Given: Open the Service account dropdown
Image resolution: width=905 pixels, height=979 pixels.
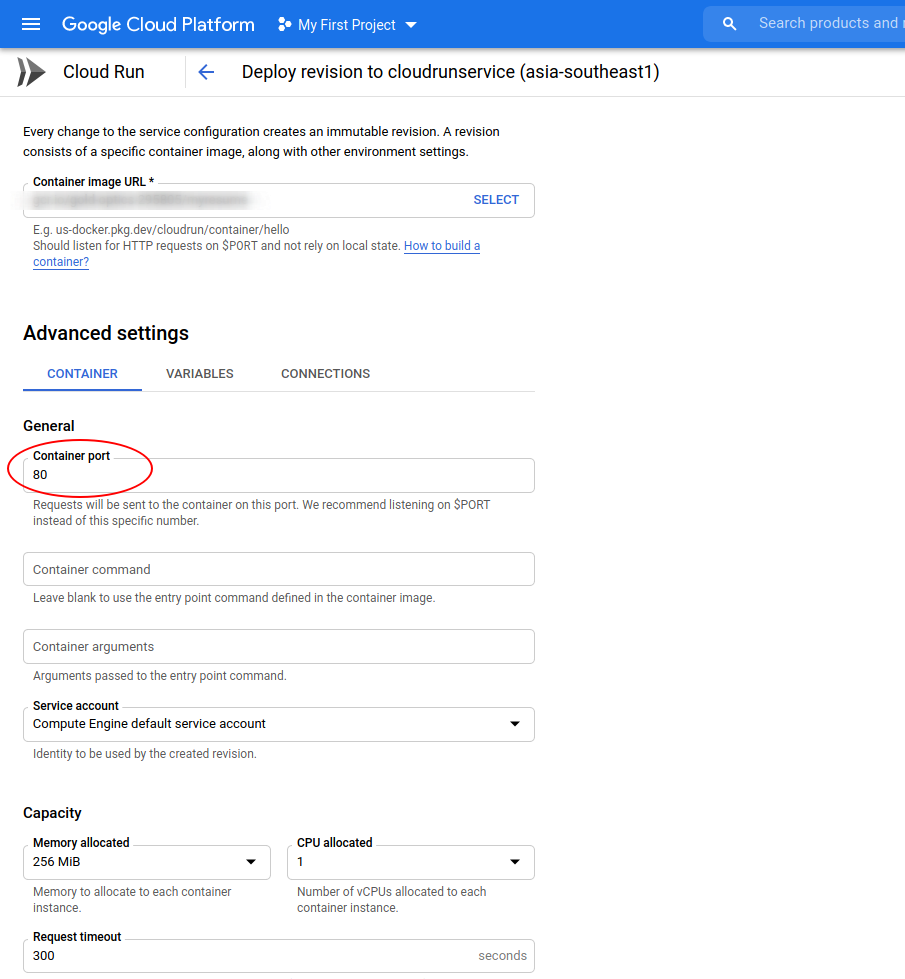Looking at the screenshot, I should pyautogui.click(x=279, y=724).
